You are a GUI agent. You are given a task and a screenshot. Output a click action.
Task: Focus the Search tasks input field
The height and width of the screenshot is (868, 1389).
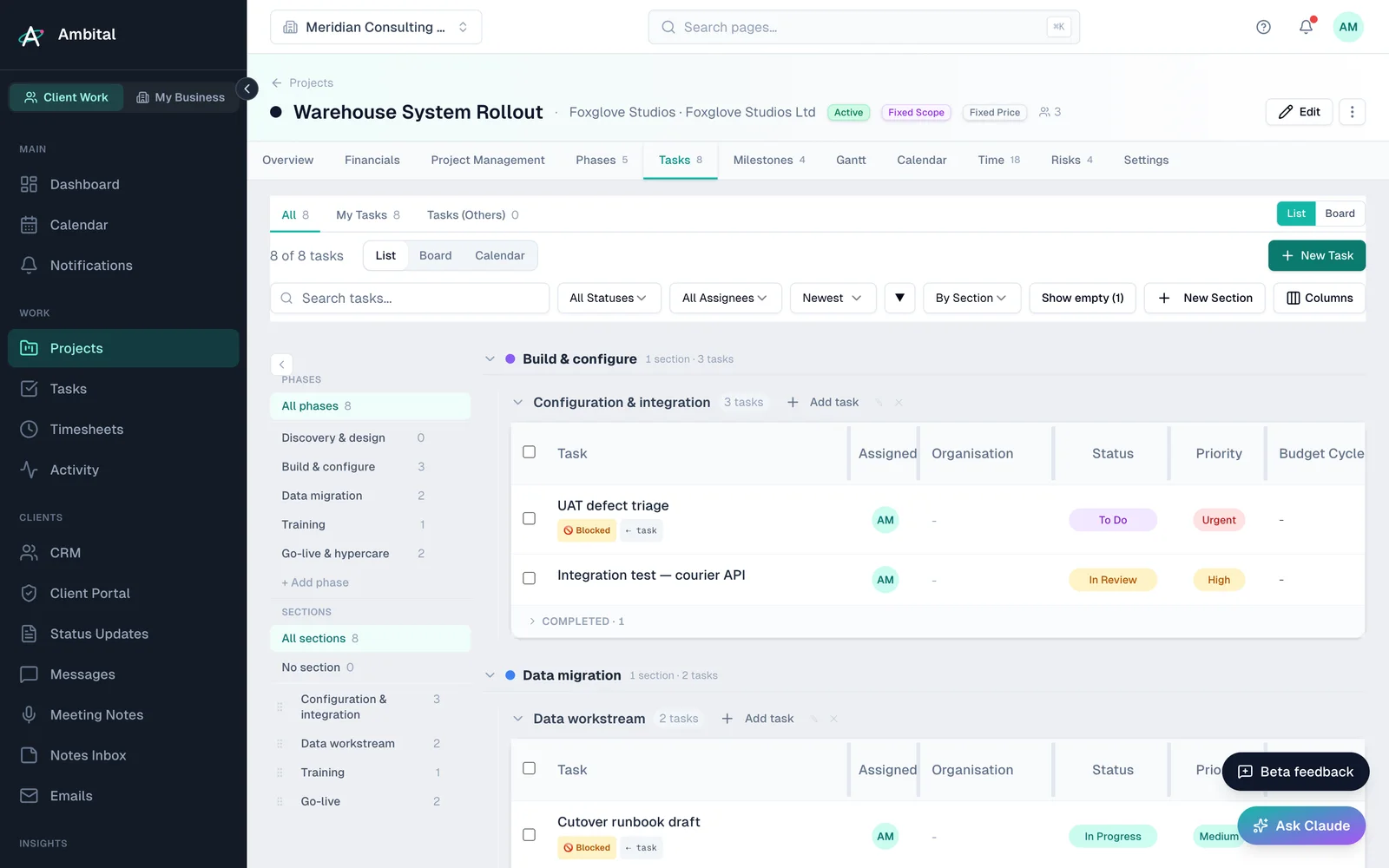tap(410, 298)
